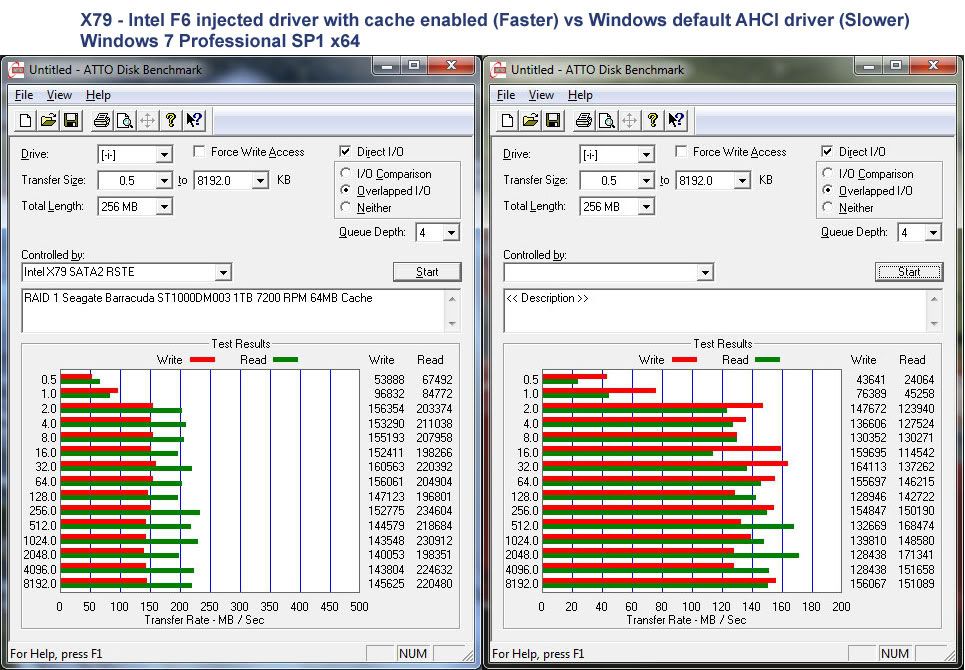Click write value 164113 in right results
Viewport: 965px width, 670px height.
(x=868, y=467)
